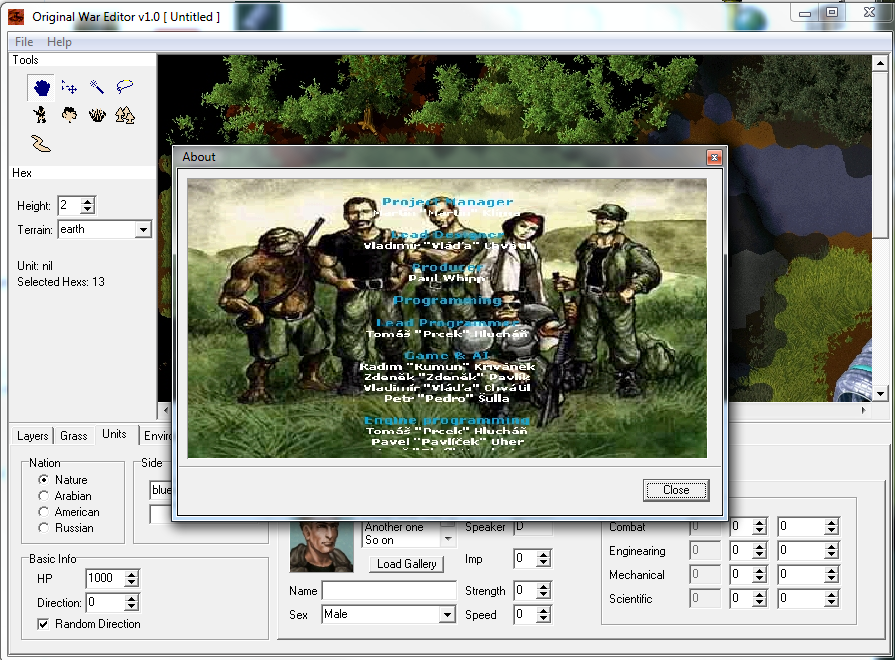Toggle the Random Direction checkbox

[43, 624]
